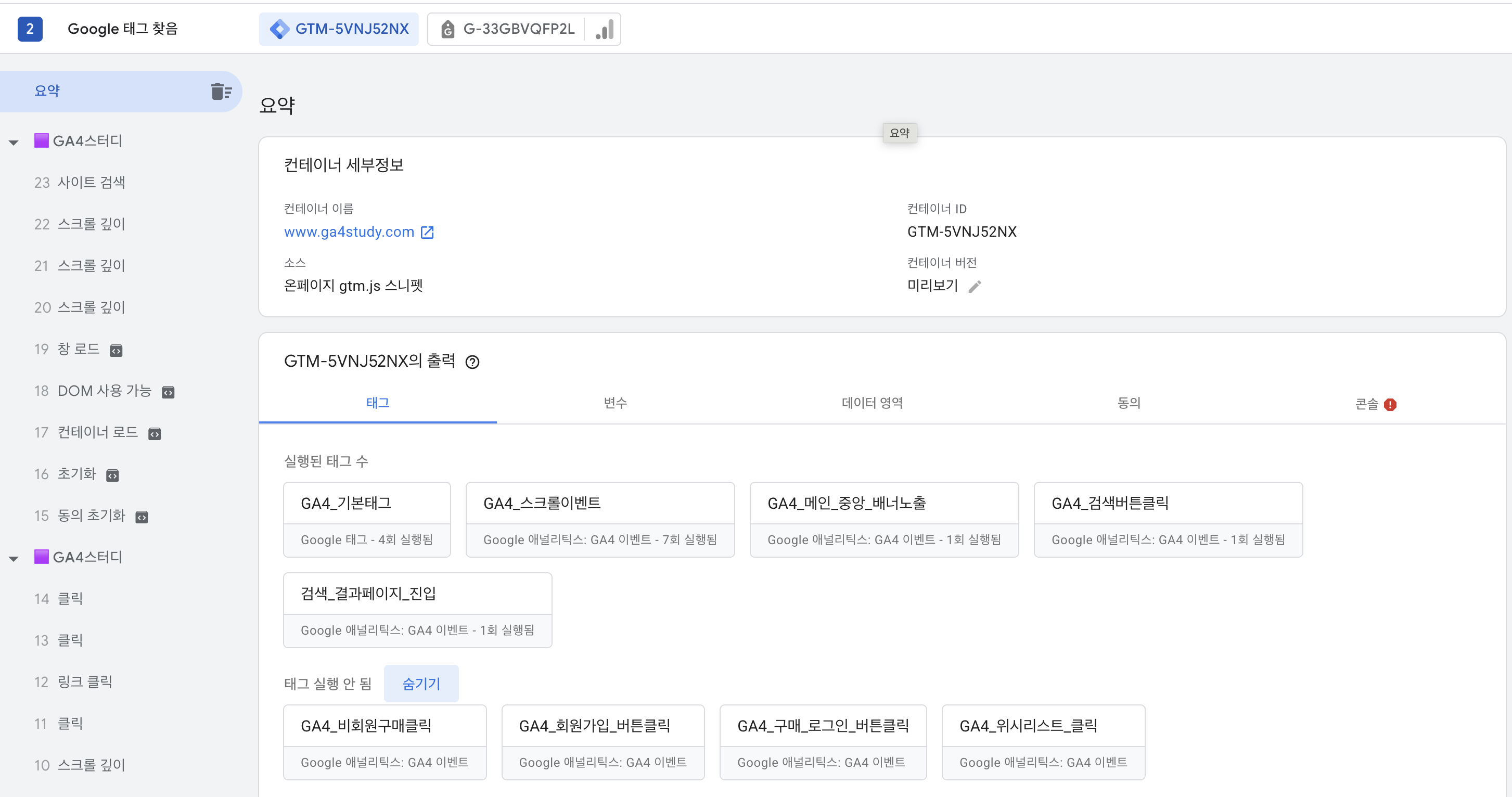Open the GA4_스크롤이벤트 tag card
This screenshot has width=1512, height=797.
[x=599, y=519]
